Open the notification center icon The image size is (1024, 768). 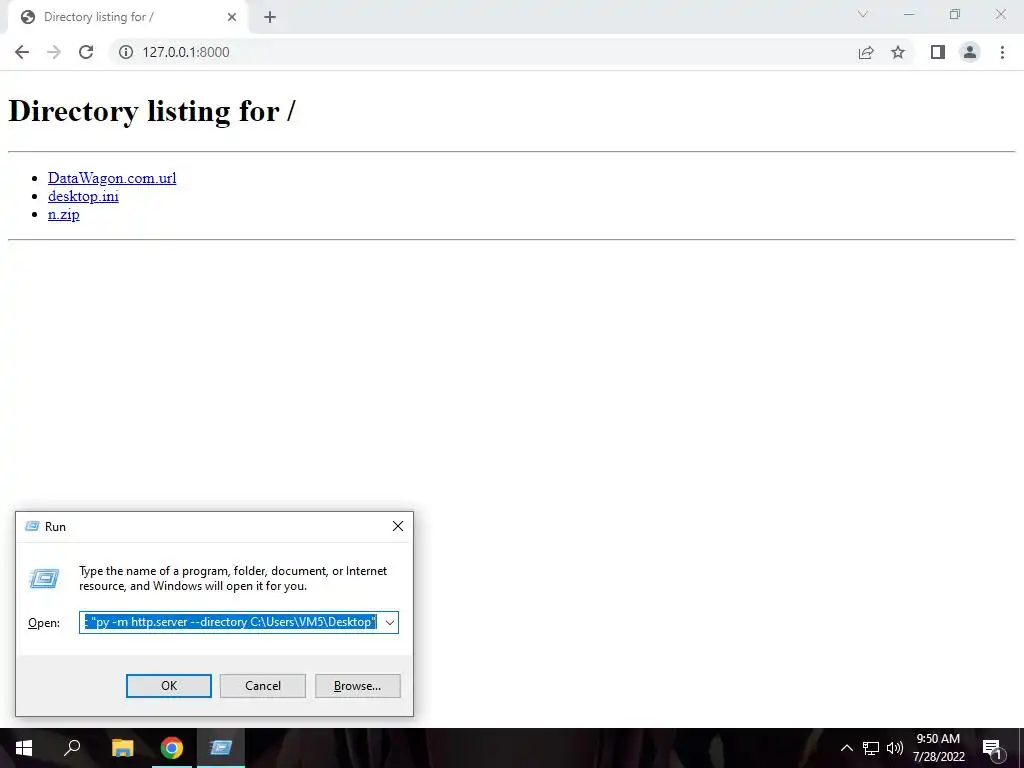[x=992, y=749]
